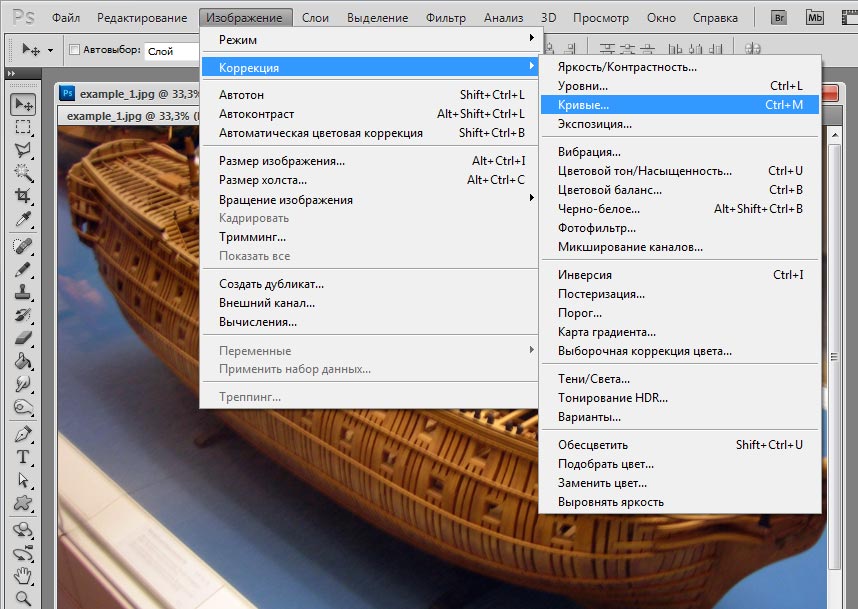Open the Фильтр menu
858x609 pixels.
click(445, 18)
